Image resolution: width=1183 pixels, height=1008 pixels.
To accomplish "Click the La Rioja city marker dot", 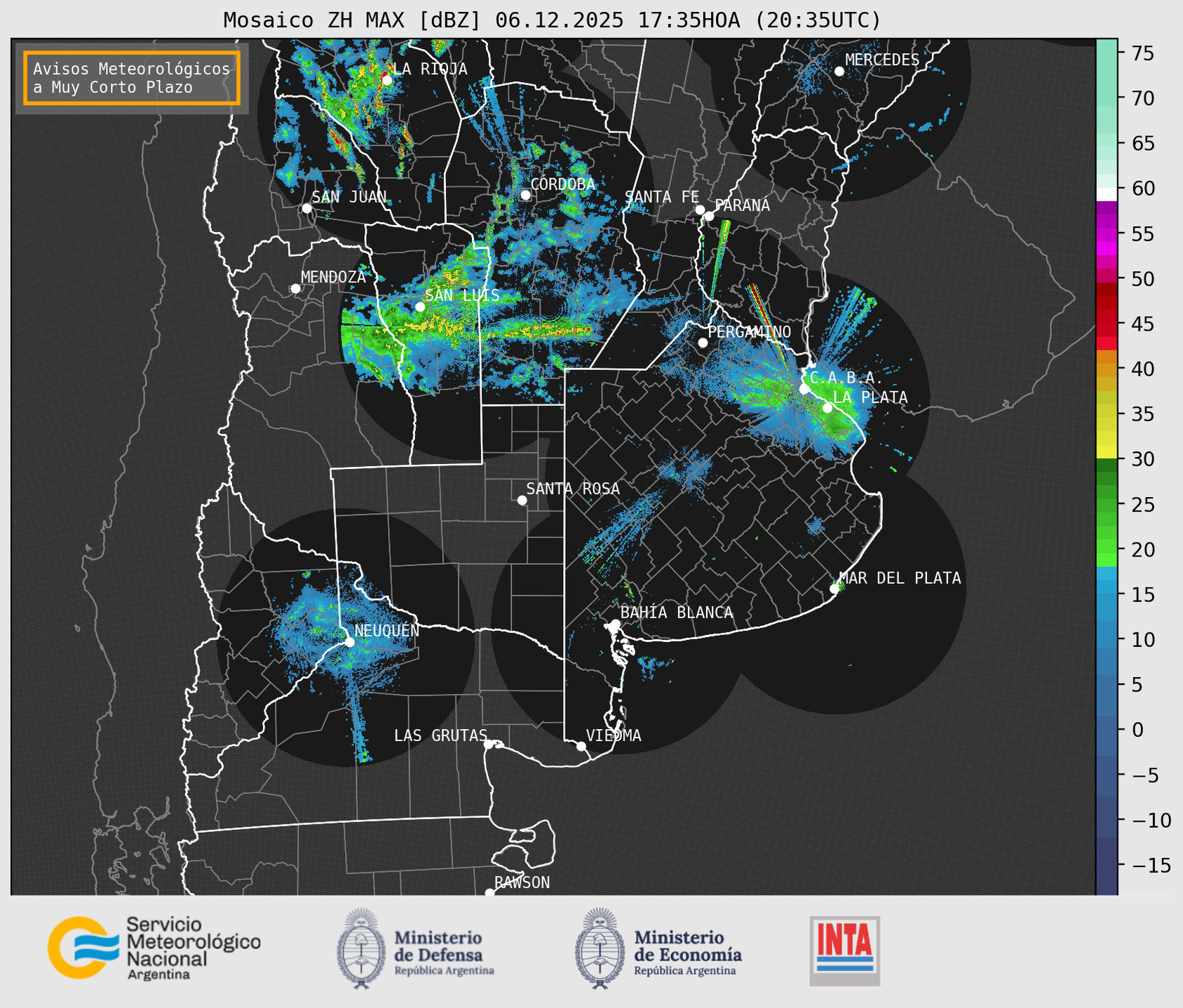I will coord(387,80).
